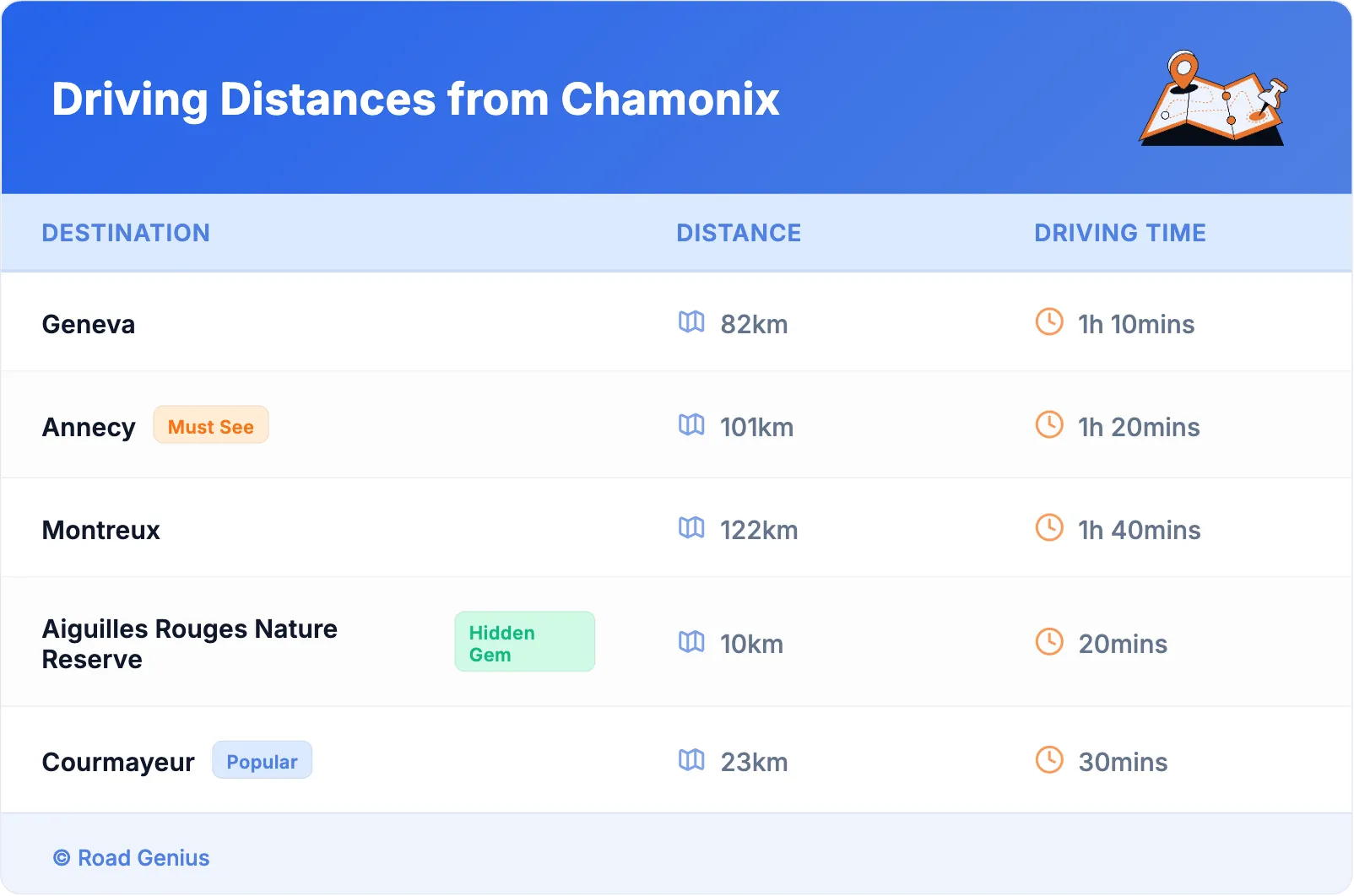Click the Hidden Gem badge
This screenshot has width=1354, height=896.
tap(525, 642)
